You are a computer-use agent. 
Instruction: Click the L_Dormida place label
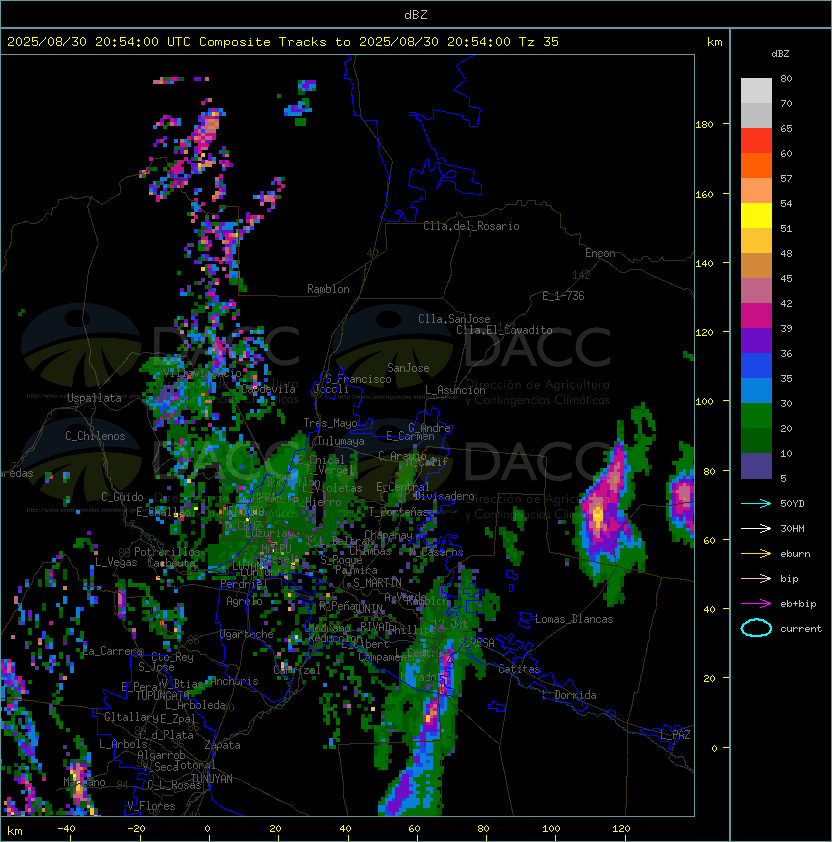coord(569,695)
